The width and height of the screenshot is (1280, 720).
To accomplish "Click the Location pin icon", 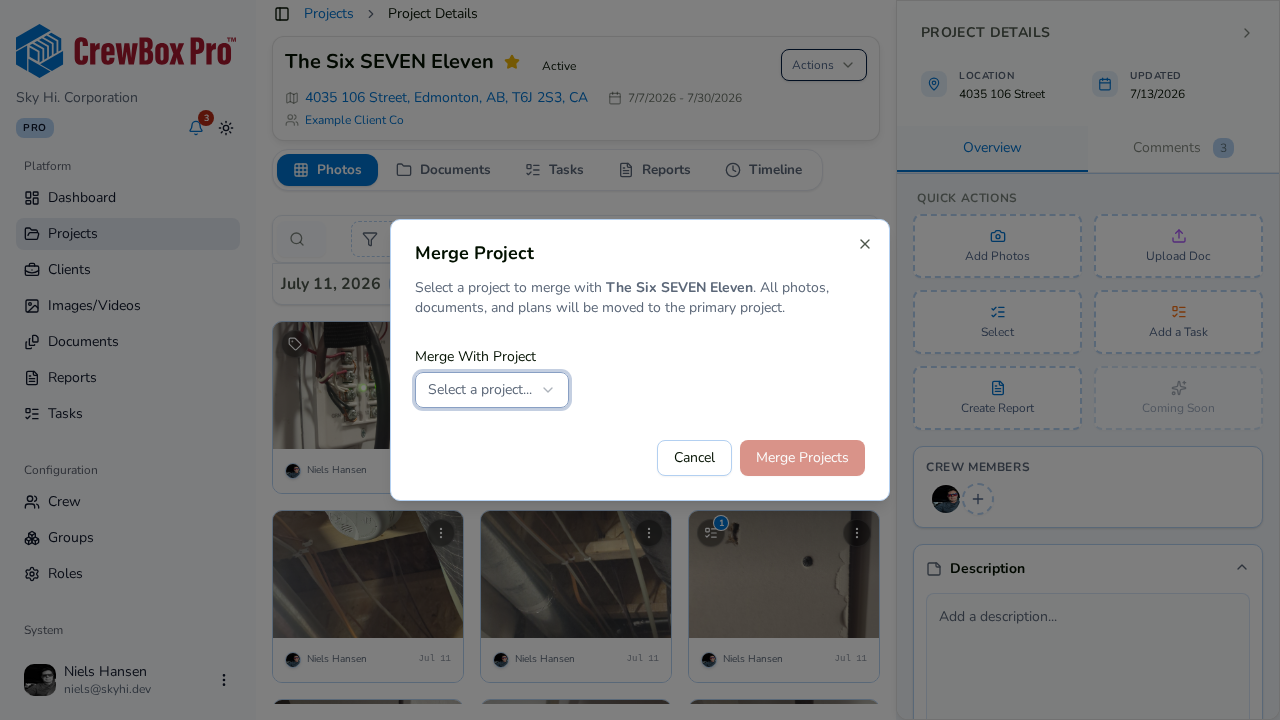I will 934,84.
